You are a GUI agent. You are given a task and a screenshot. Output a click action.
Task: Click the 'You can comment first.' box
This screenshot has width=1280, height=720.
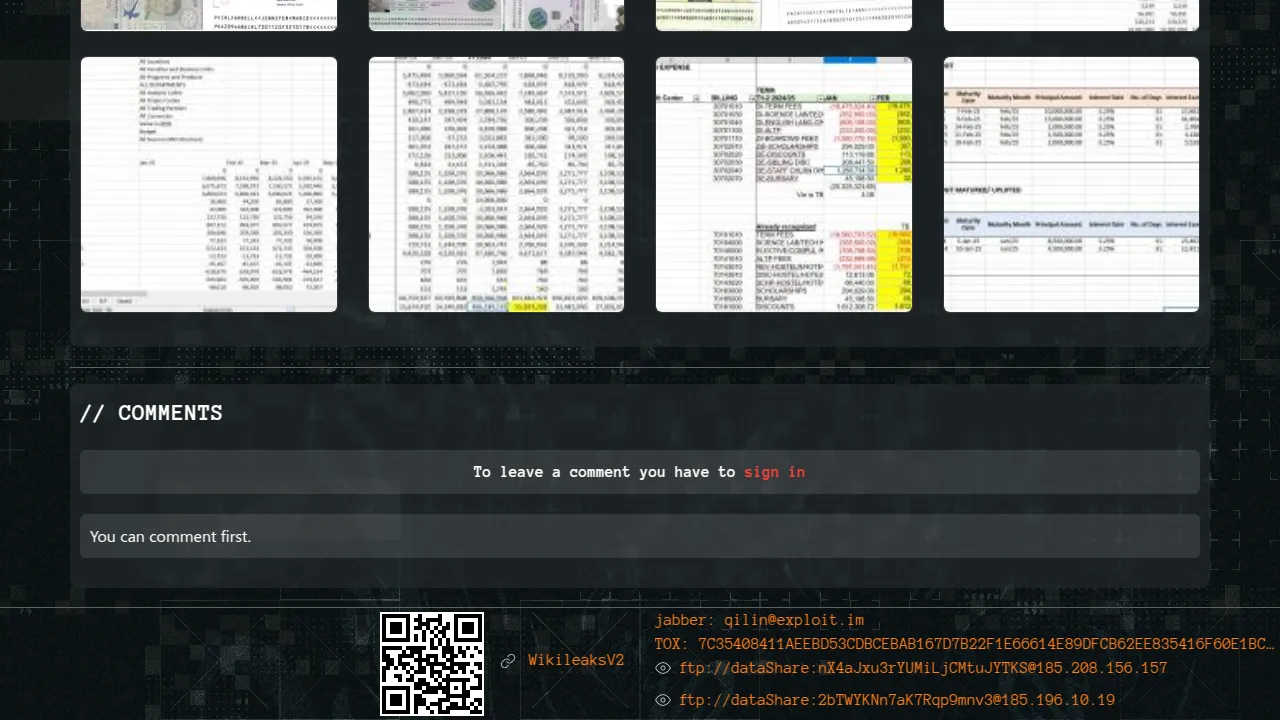click(639, 536)
